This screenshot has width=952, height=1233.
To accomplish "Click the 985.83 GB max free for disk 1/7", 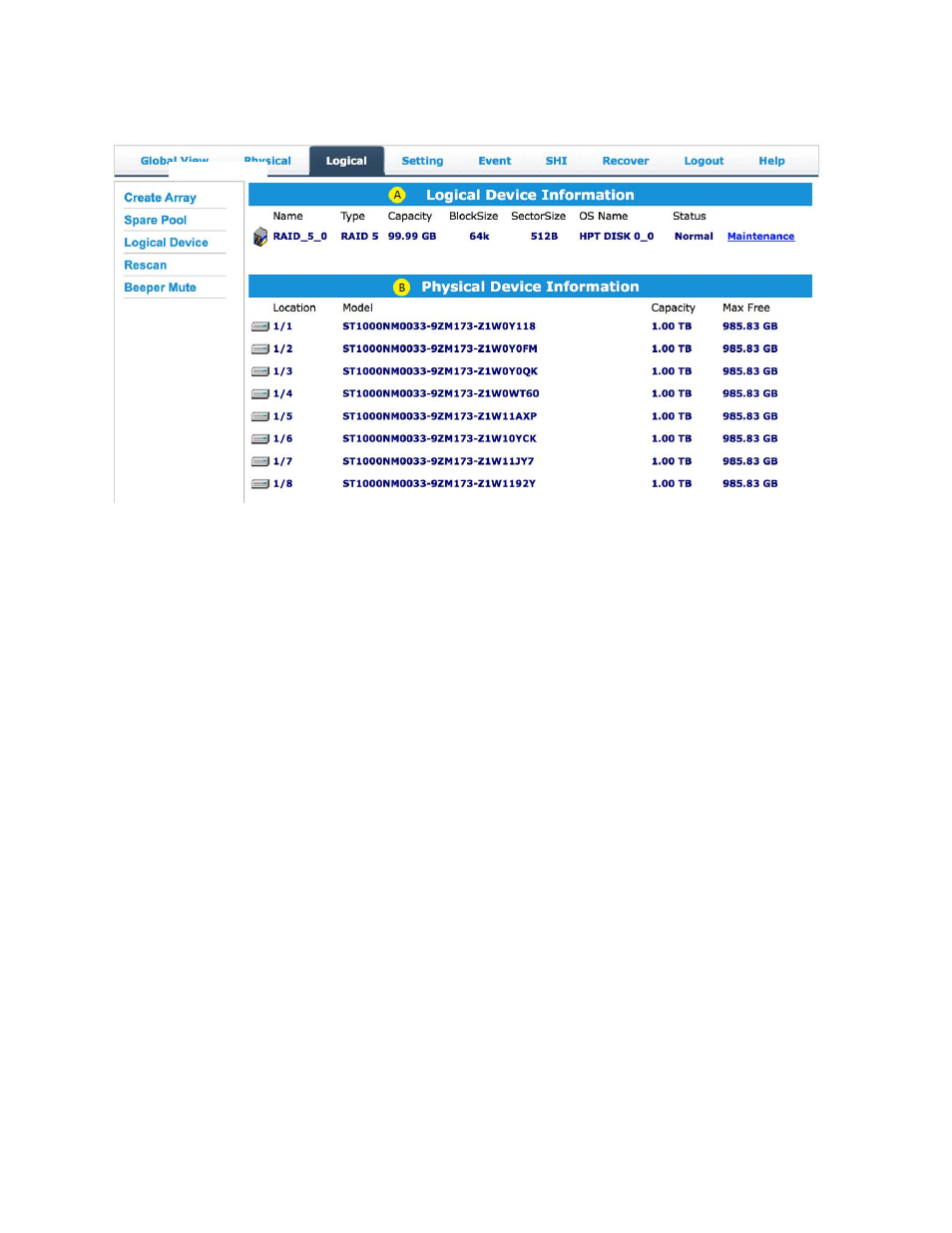I will pyautogui.click(x=750, y=461).
